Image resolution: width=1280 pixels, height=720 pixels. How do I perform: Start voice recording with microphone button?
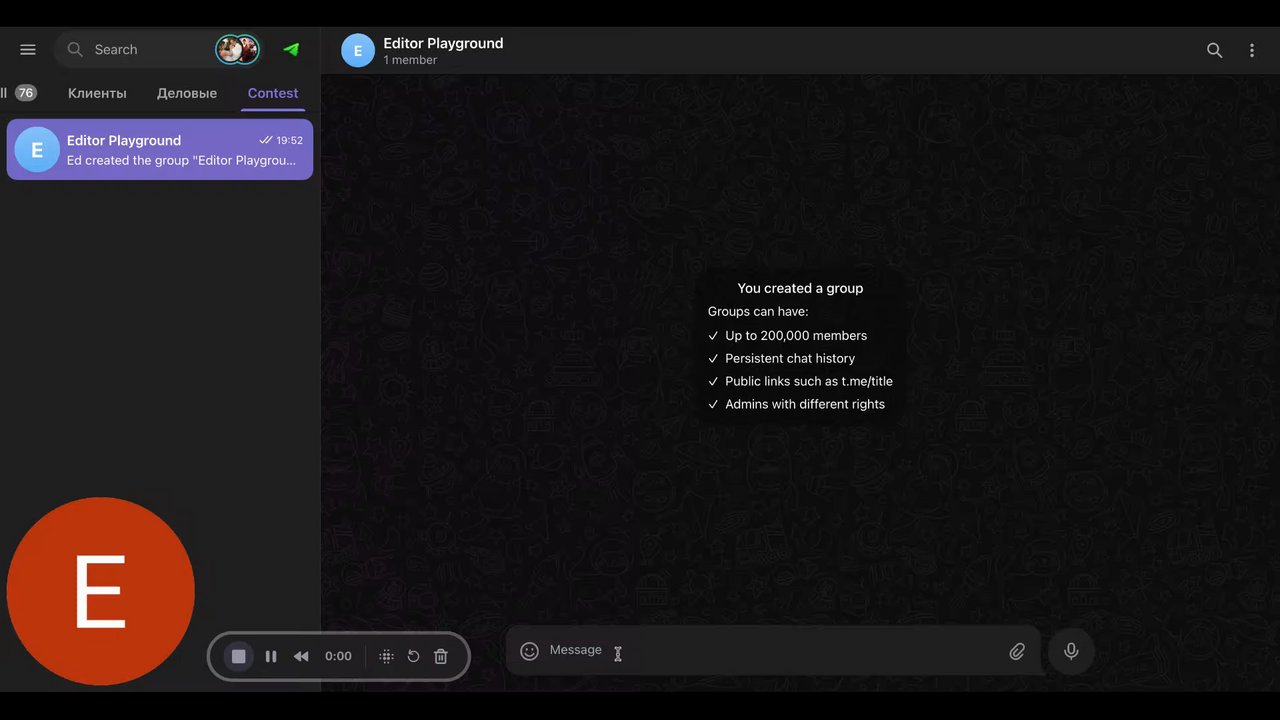pos(1071,651)
